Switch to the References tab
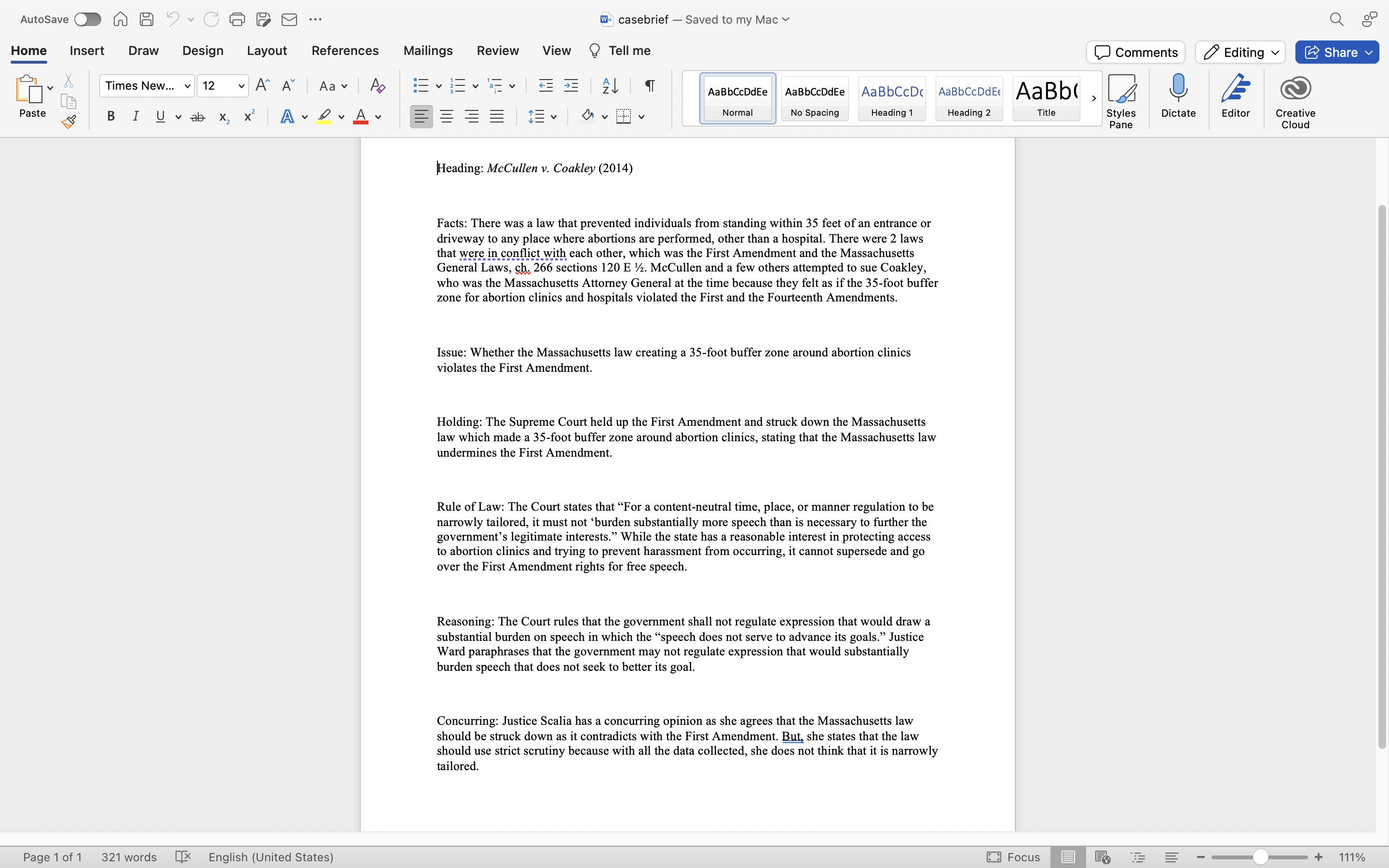Image resolution: width=1389 pixels, height=868 pixels. click(344, 51)
